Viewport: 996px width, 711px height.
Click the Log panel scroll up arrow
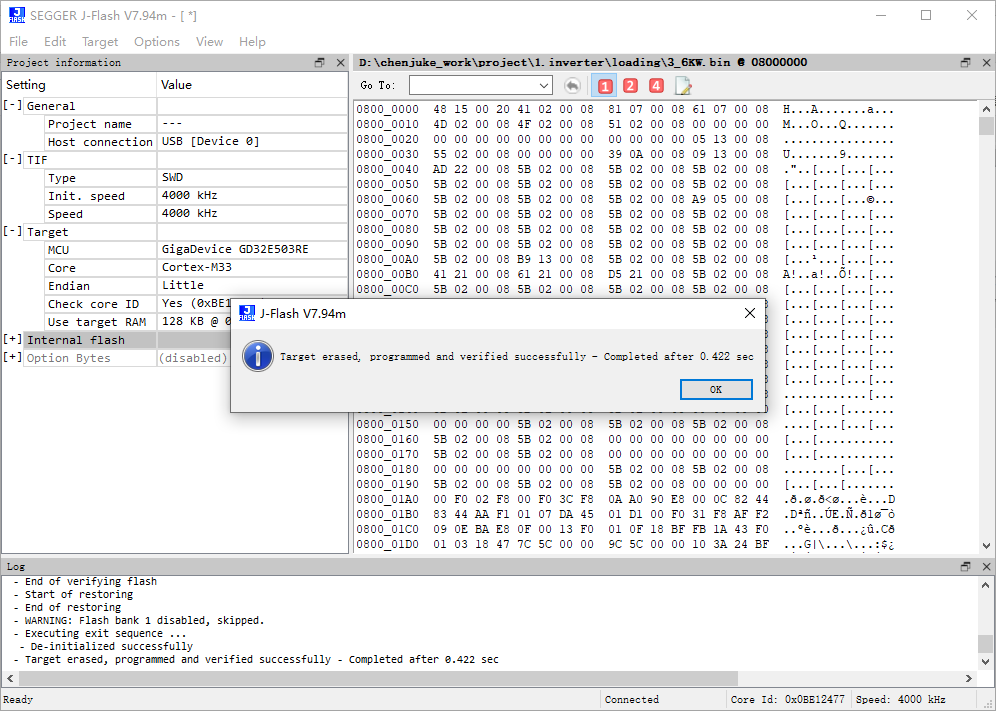point(986,584)
